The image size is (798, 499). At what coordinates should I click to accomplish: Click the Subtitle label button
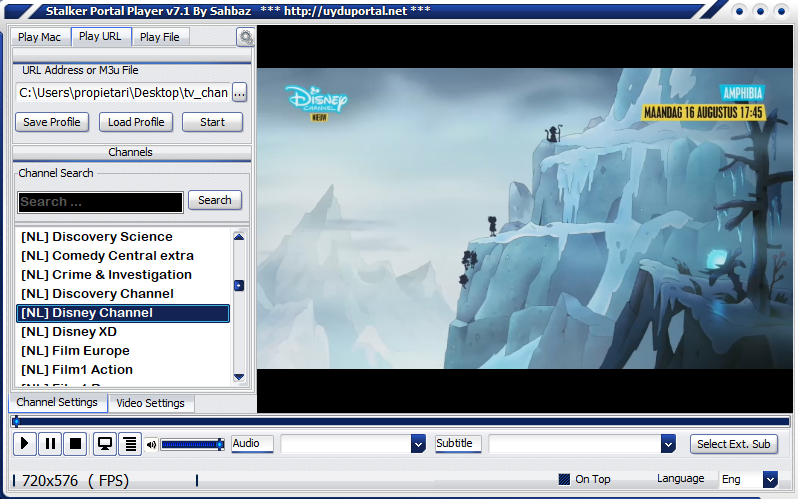click(458, 443)
